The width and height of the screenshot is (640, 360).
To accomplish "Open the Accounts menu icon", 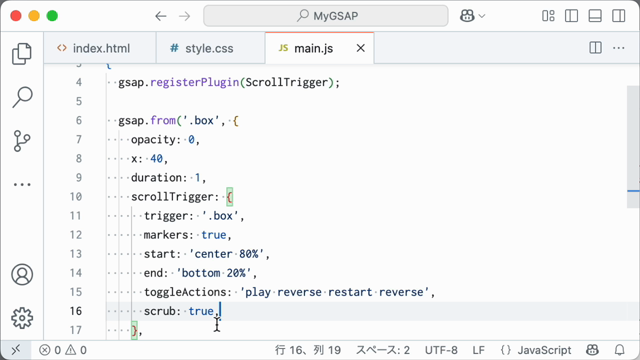I will click(22, 274).
